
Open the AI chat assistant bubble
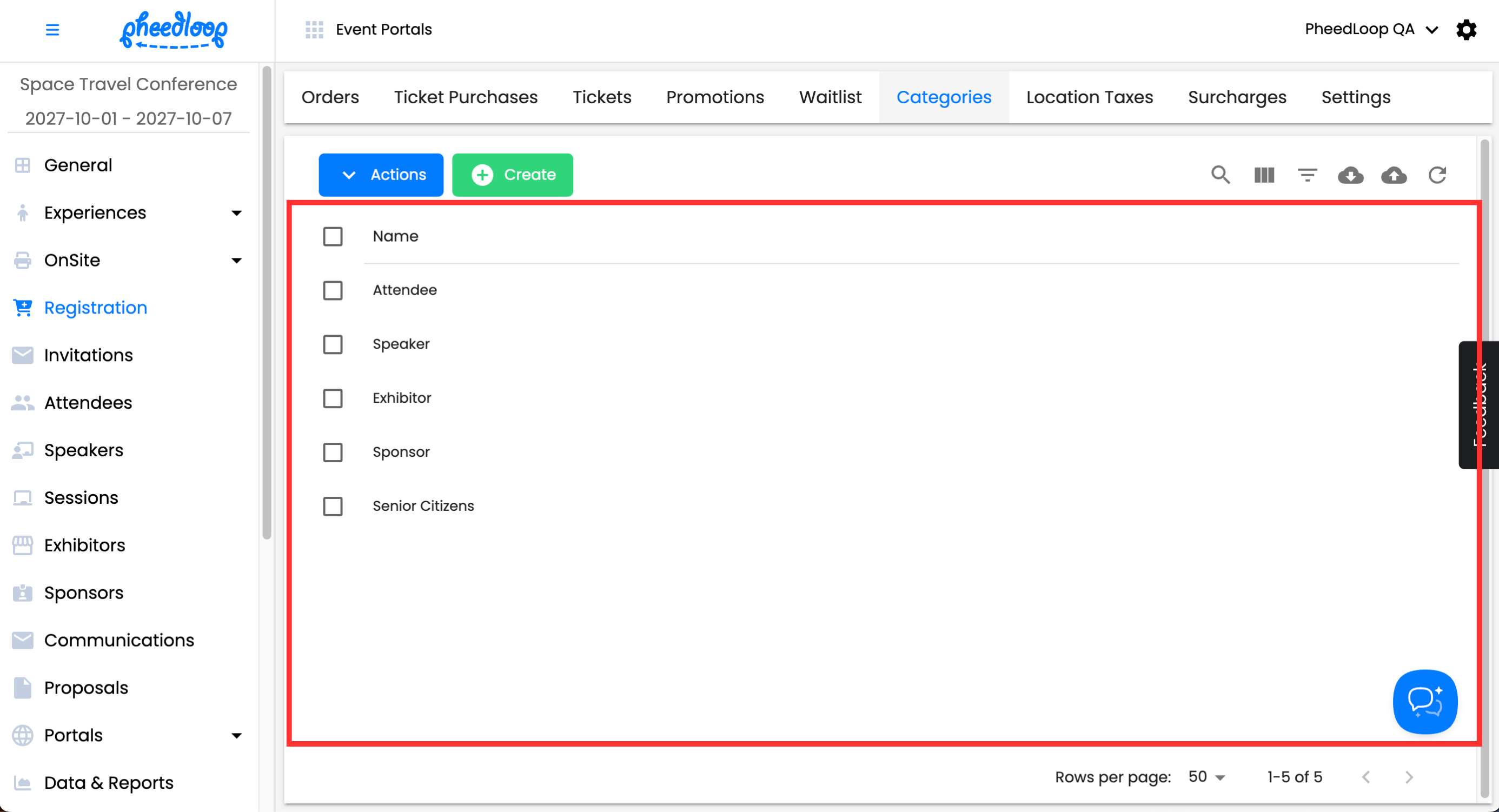click(x=1424, y=702)
